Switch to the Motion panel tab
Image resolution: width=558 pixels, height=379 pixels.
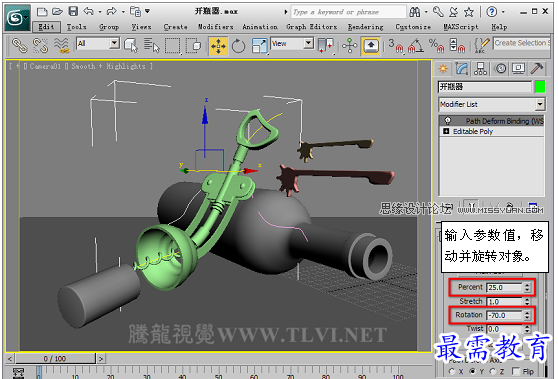point(500,68)
